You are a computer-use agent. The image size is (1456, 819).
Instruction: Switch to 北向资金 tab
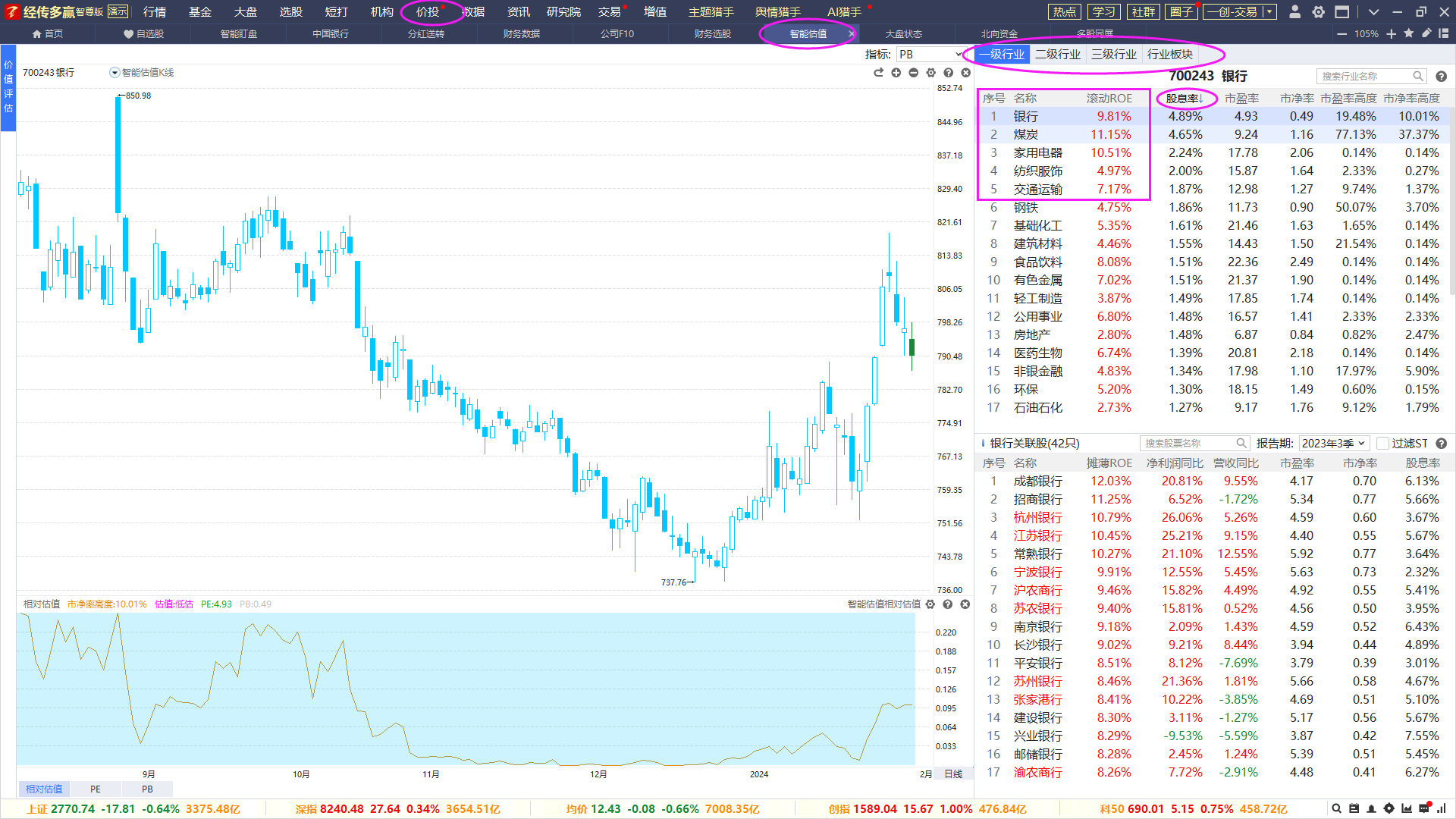(999, 33)
